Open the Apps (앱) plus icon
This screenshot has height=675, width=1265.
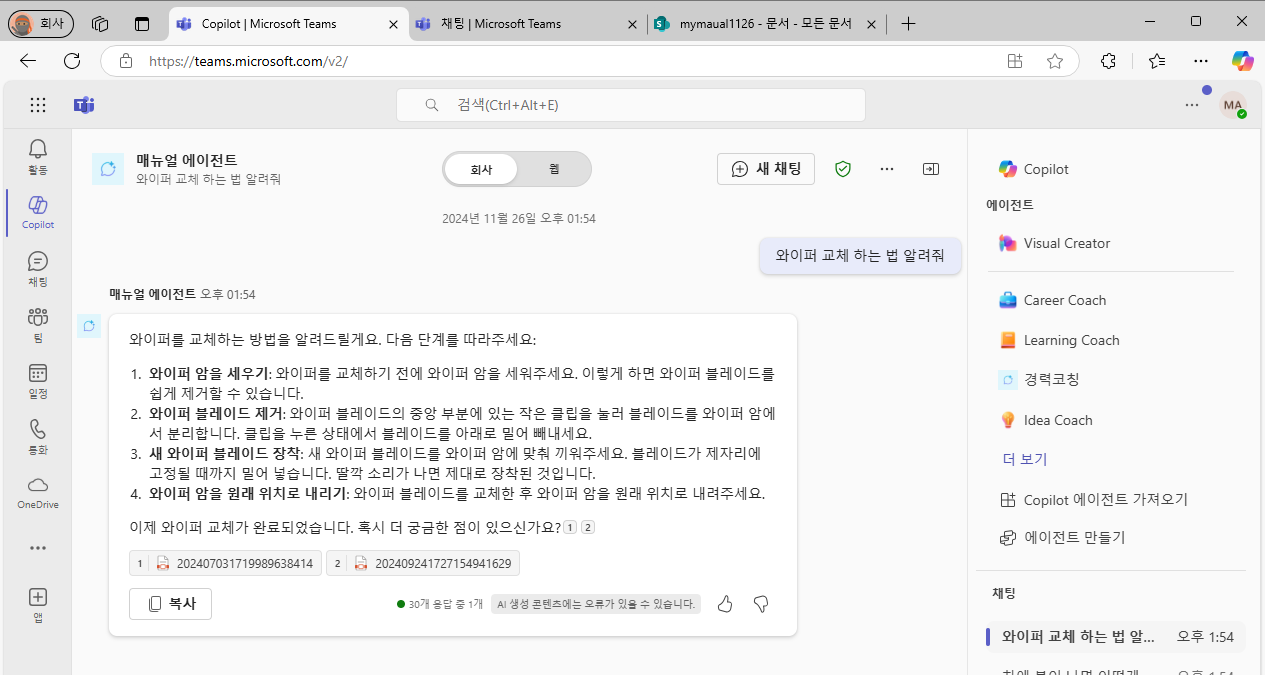pos(37,604)
